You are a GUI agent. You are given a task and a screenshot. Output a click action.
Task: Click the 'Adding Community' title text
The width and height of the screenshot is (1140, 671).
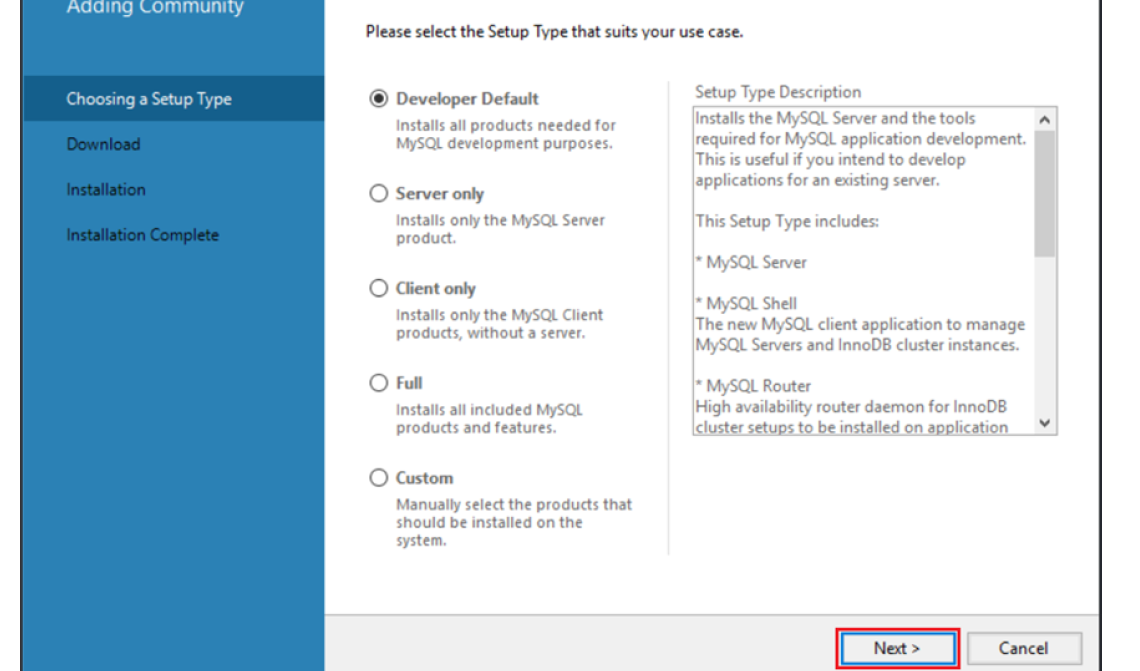pos(155,7)
